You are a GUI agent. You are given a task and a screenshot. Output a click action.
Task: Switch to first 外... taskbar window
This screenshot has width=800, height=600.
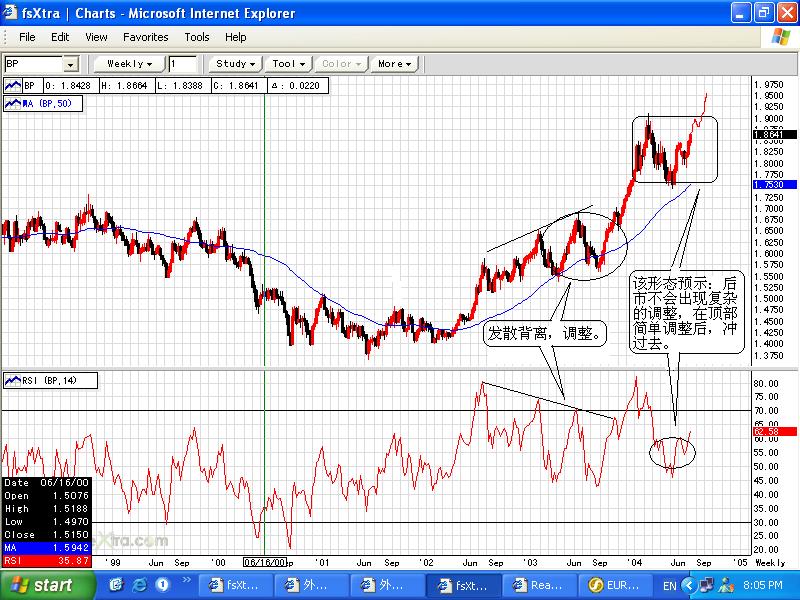(x=310, y=585)
